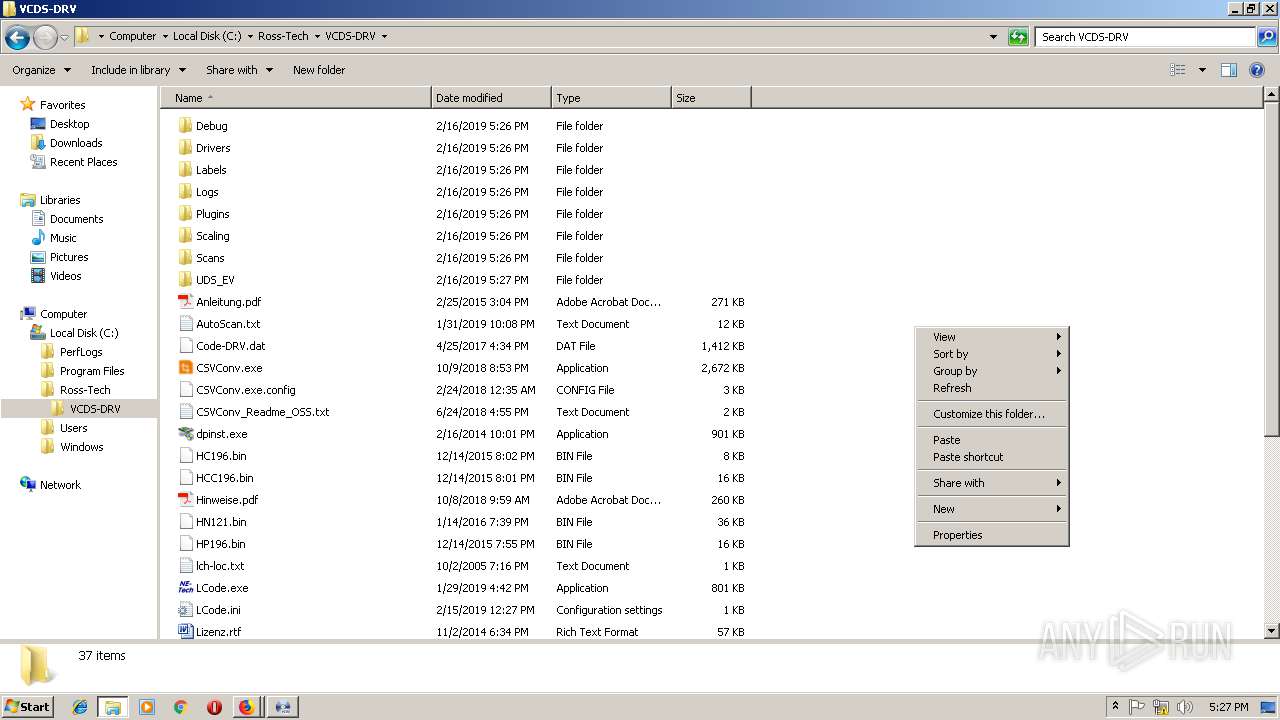Select Network in the navigation pane
Image resolution: width=1280 pixels, height=720 pixels.
(x=60, y=485)
